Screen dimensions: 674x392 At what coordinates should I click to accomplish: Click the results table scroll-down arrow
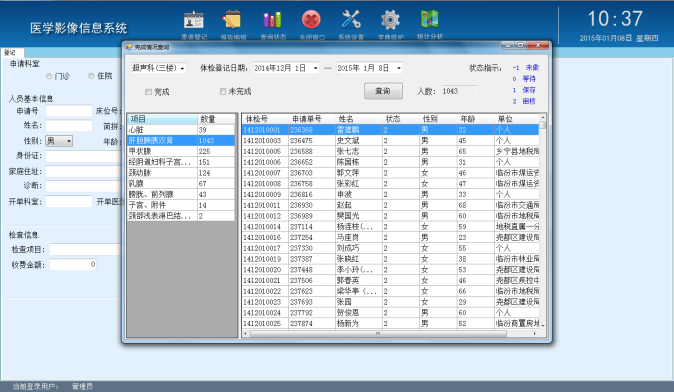click(x=542, y=326)
